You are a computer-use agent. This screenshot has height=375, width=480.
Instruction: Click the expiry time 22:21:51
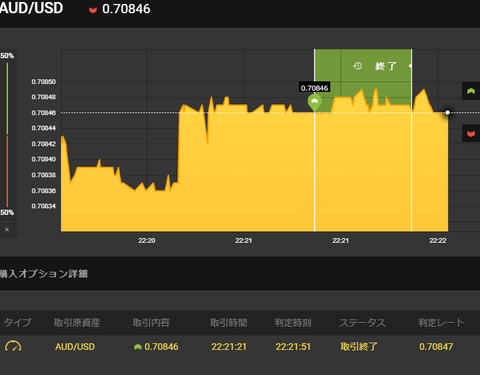[293, 347]
